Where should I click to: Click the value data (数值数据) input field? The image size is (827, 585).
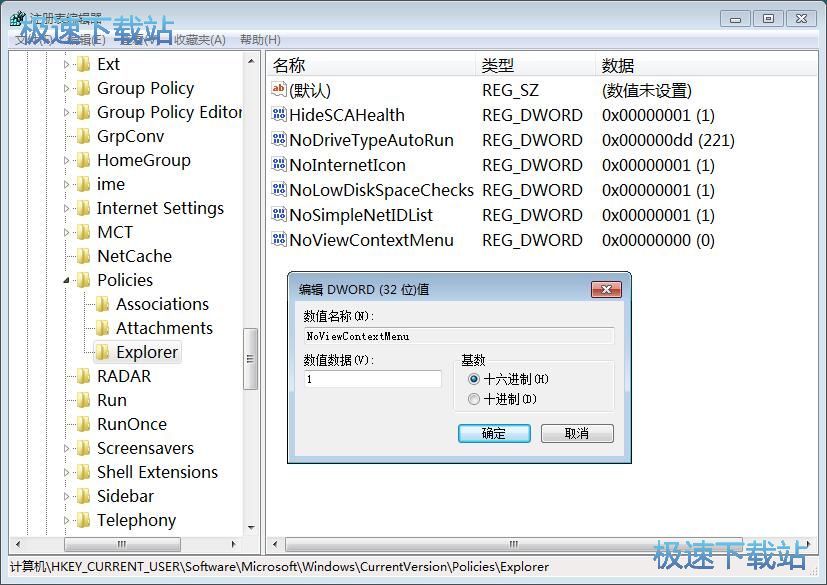click(x=373, y=379)
